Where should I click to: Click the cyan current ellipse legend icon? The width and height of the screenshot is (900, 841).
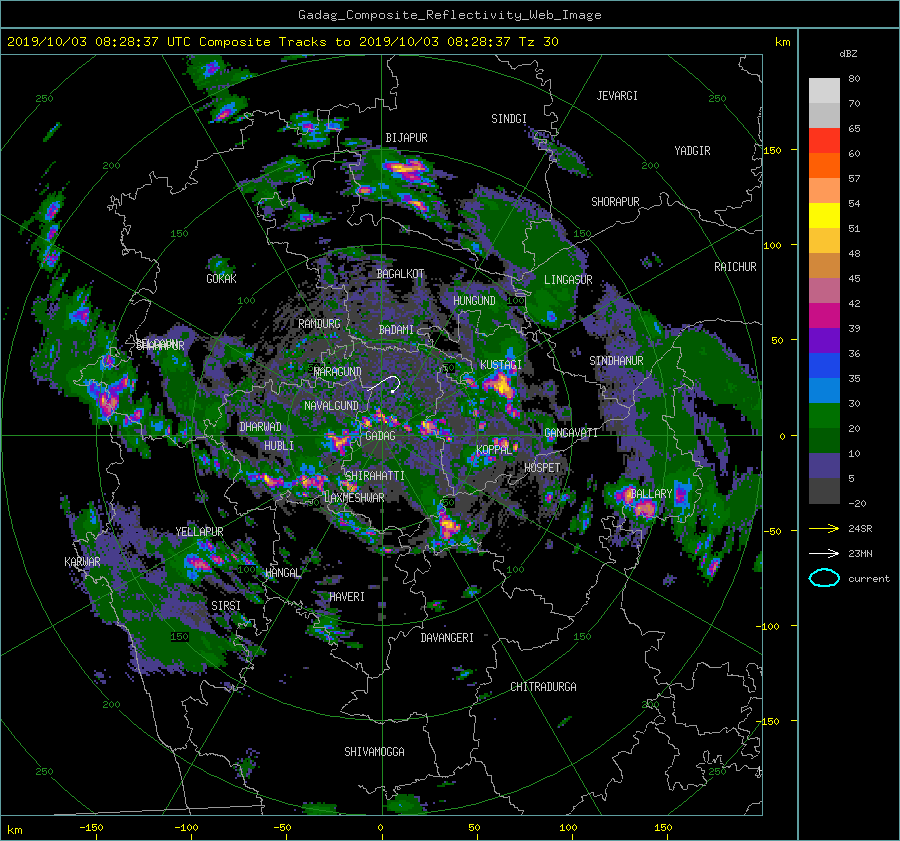point(824,578)
